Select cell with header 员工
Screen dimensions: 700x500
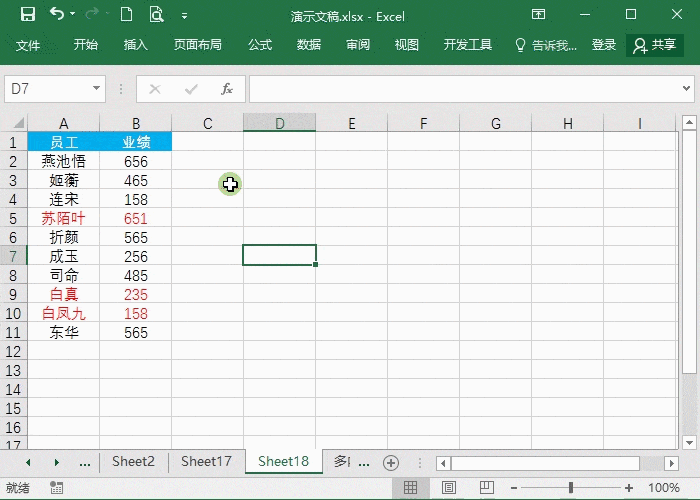63,142
